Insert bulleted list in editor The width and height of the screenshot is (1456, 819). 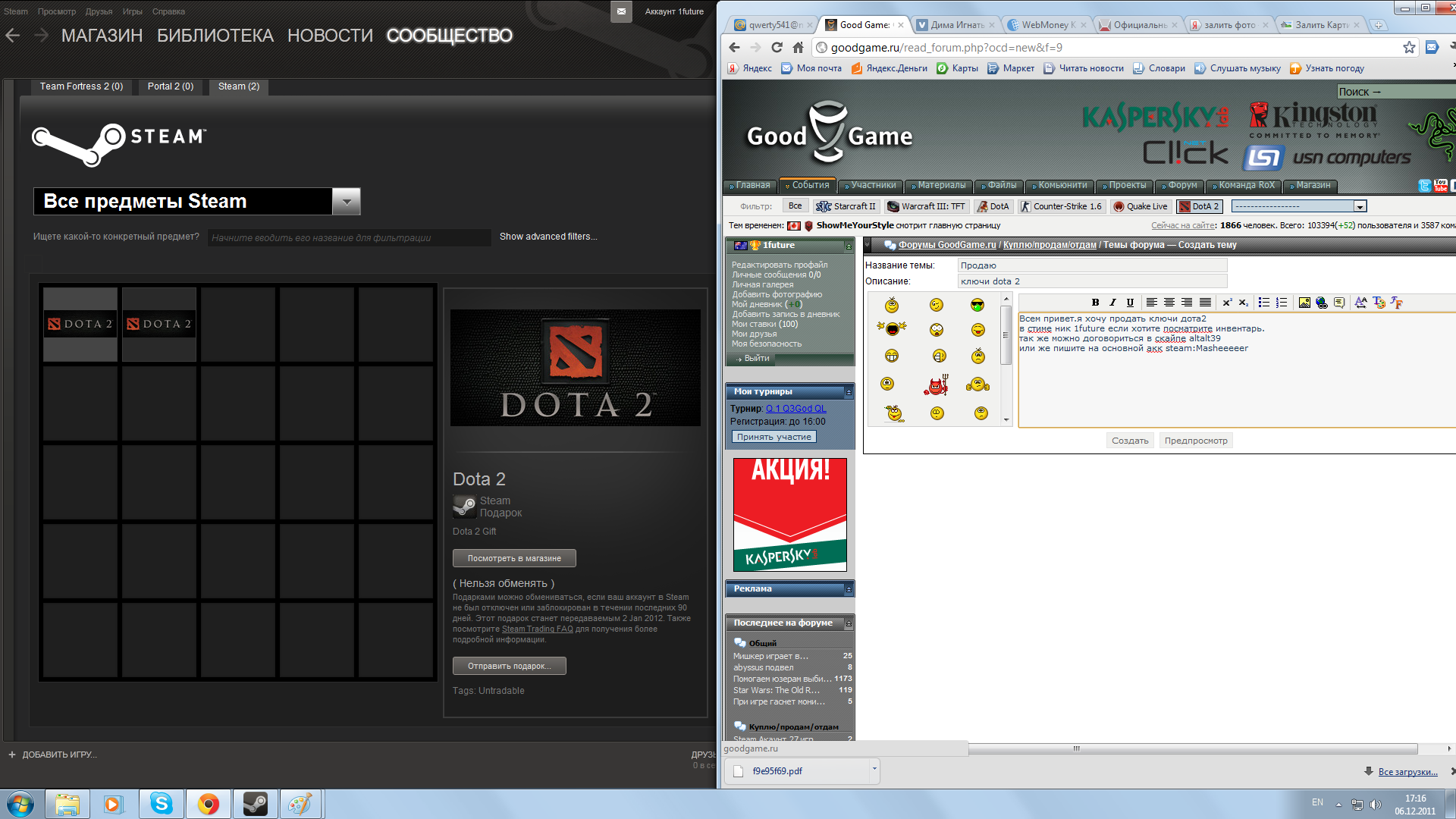click(1264, 303)
